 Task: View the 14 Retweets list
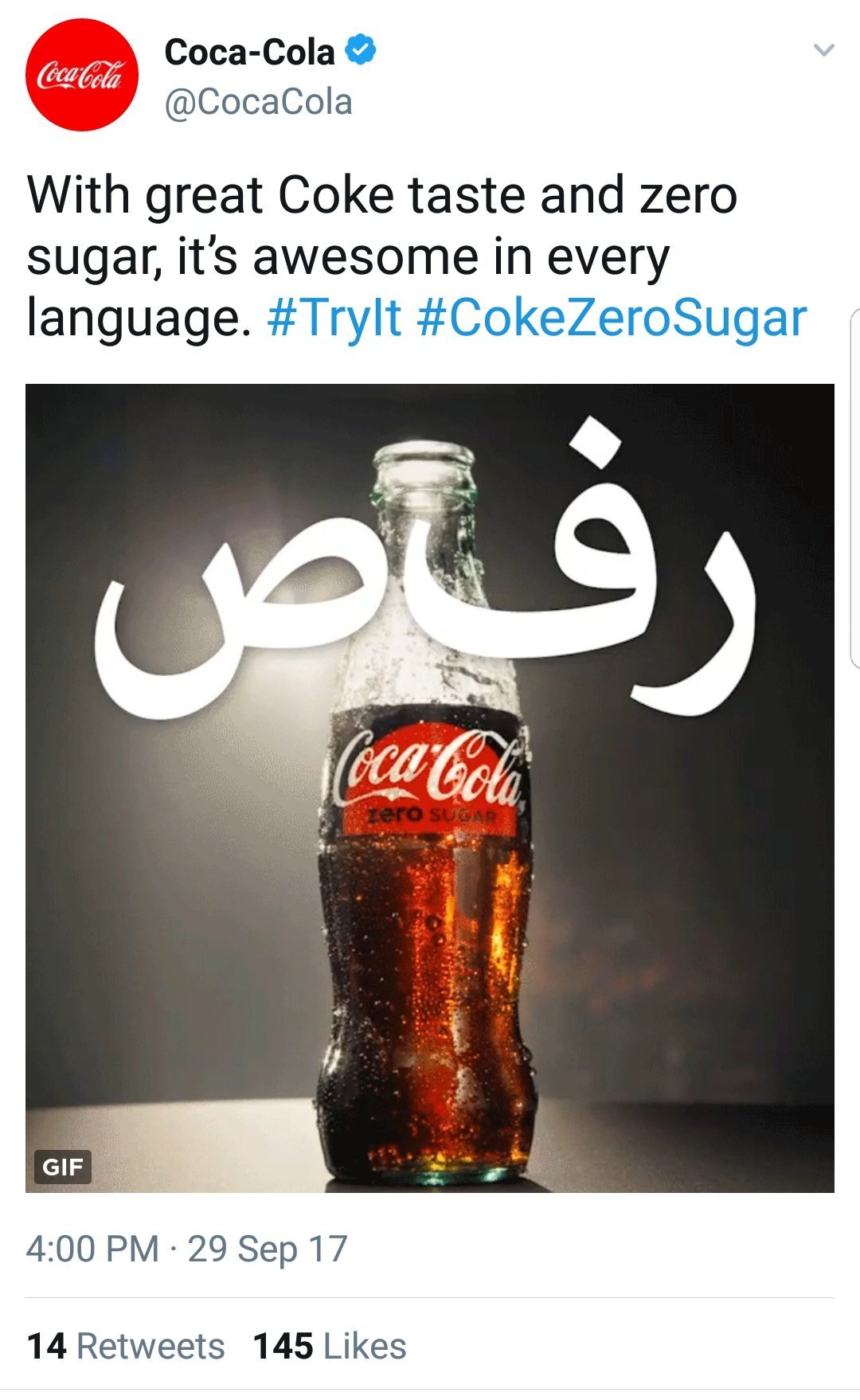pyautogui.click(x=126, y=1347)
